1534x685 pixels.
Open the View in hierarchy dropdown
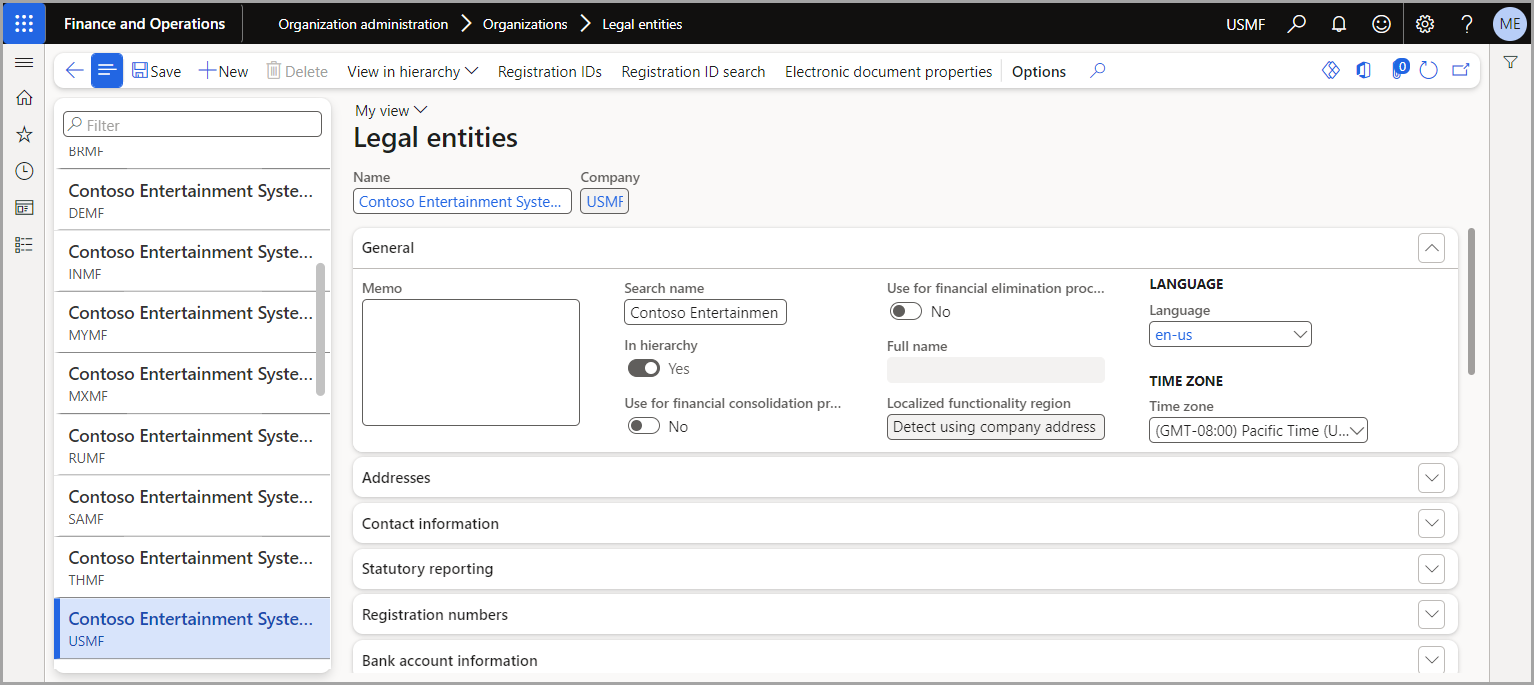pyautogui.click(x=413, y=71)
